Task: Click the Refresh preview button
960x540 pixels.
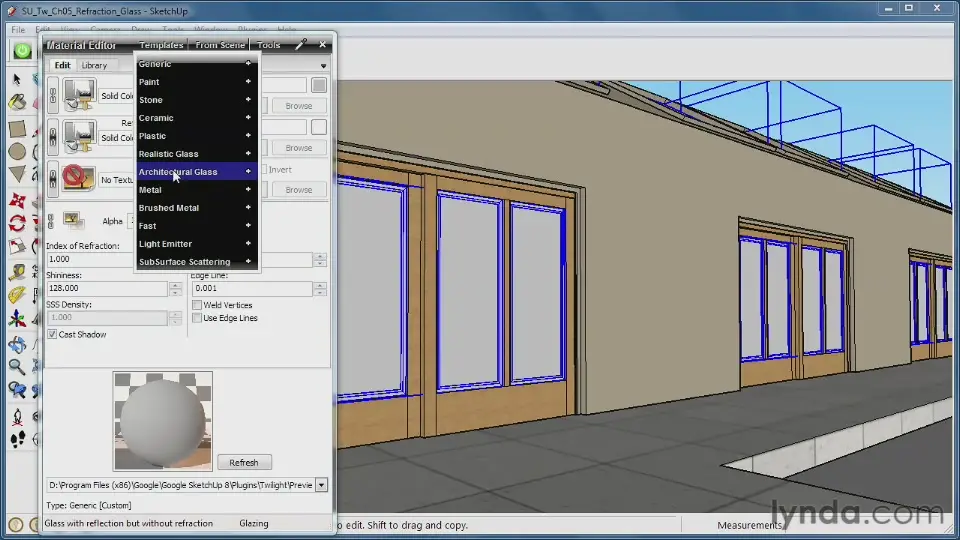Action: (x=244, y=462)
